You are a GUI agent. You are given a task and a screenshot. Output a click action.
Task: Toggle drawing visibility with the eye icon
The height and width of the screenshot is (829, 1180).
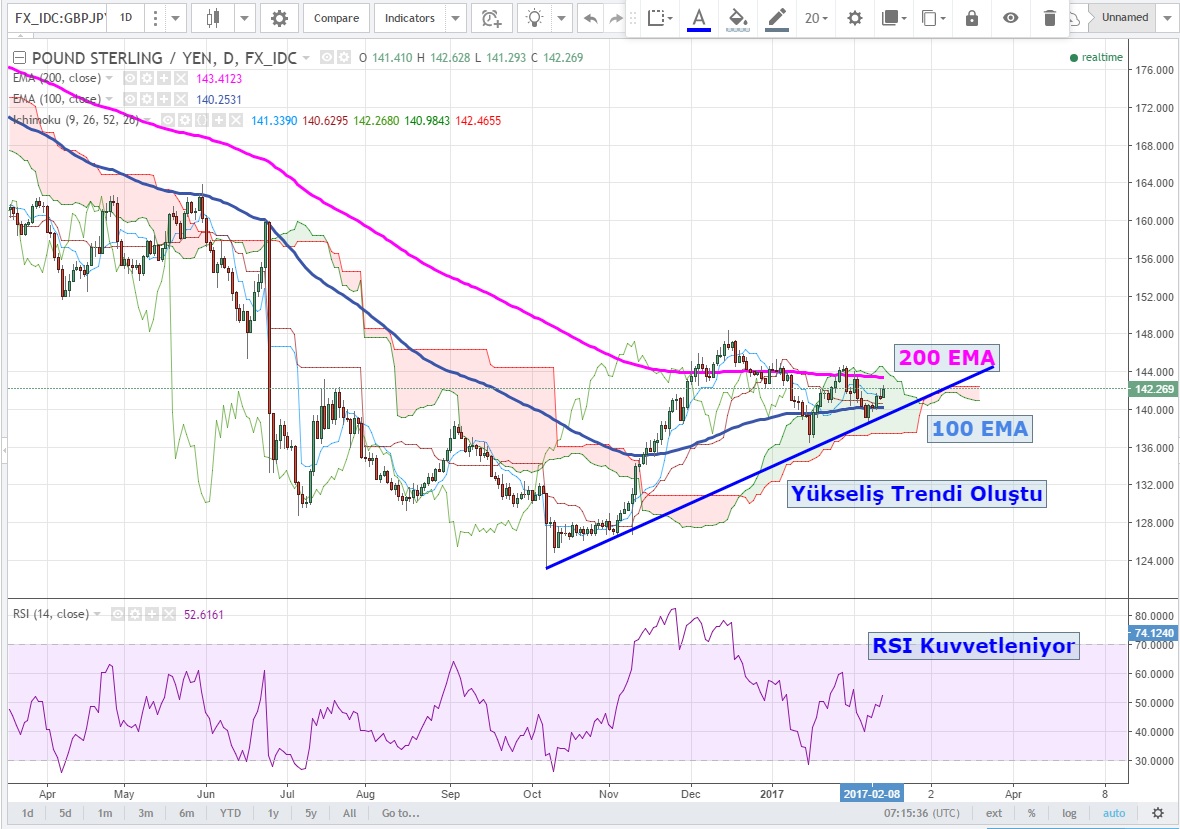(x=1010, y=18)
